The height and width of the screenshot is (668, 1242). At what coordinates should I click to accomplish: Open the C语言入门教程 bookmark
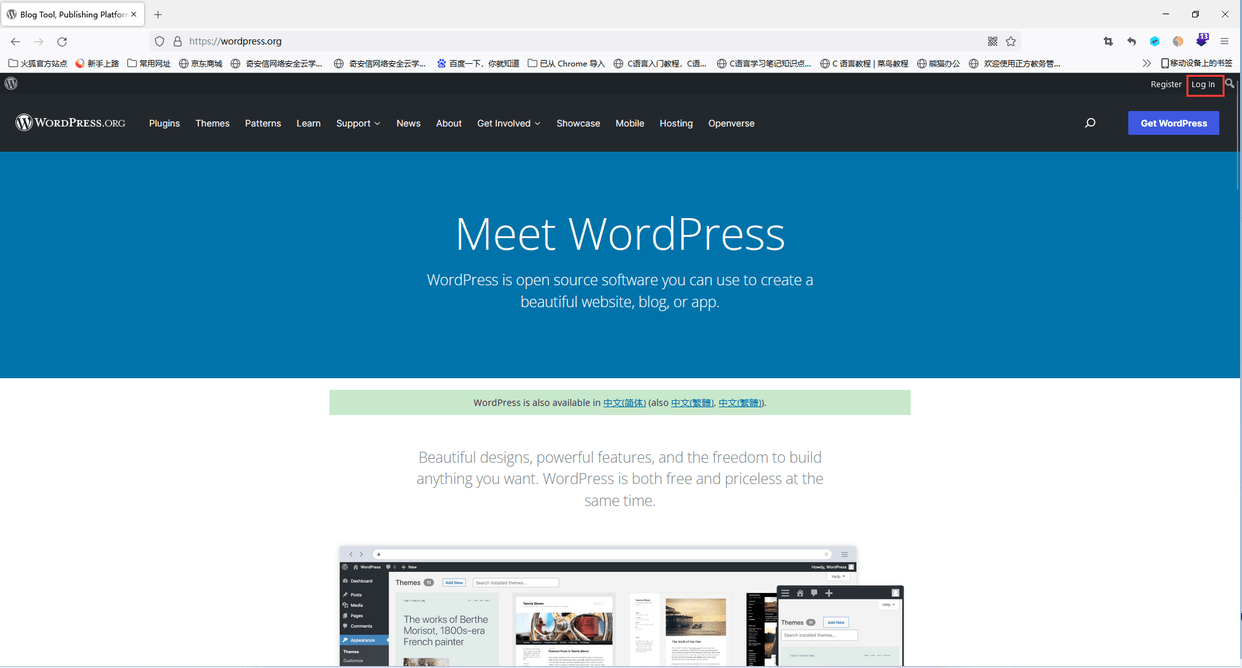(661, 63)
